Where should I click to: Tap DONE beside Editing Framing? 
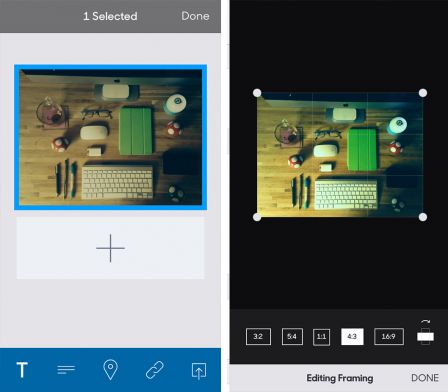pyautogui.click(x=425, y=378)
